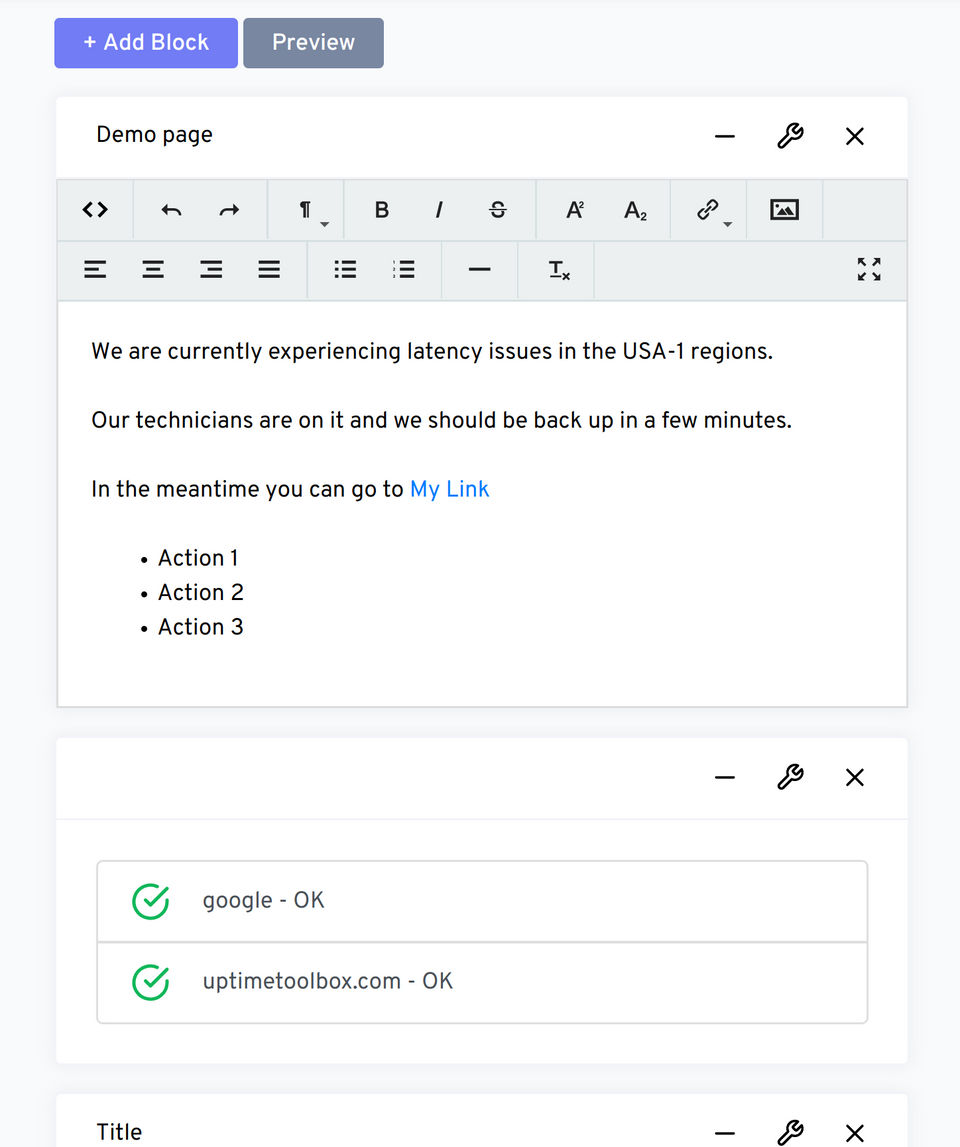Collapse the Title block
The height and width of the screenshot is (1147, 960).
[x=724, y=1133]
